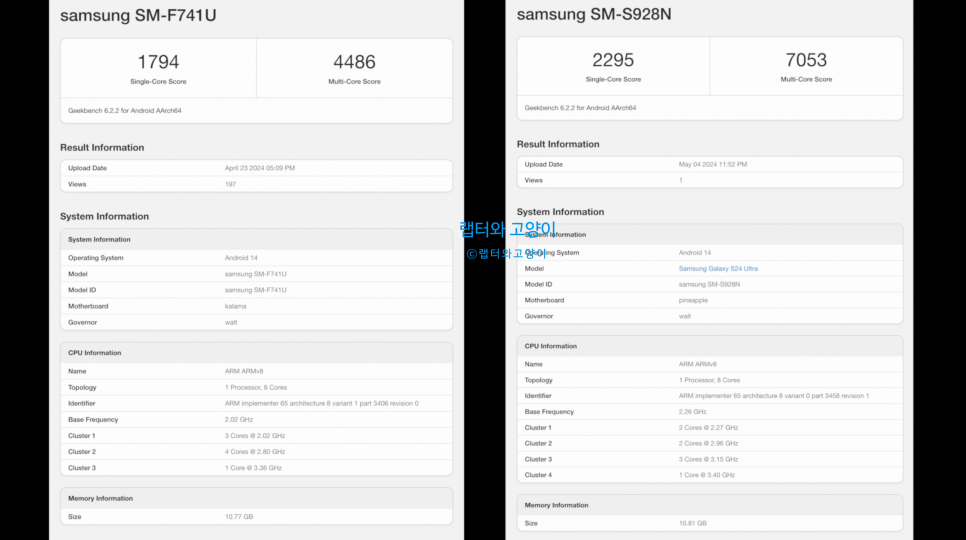
Task: Click the 2 Cores @ 2.96 GHz cluster
Action: point(708,443)
